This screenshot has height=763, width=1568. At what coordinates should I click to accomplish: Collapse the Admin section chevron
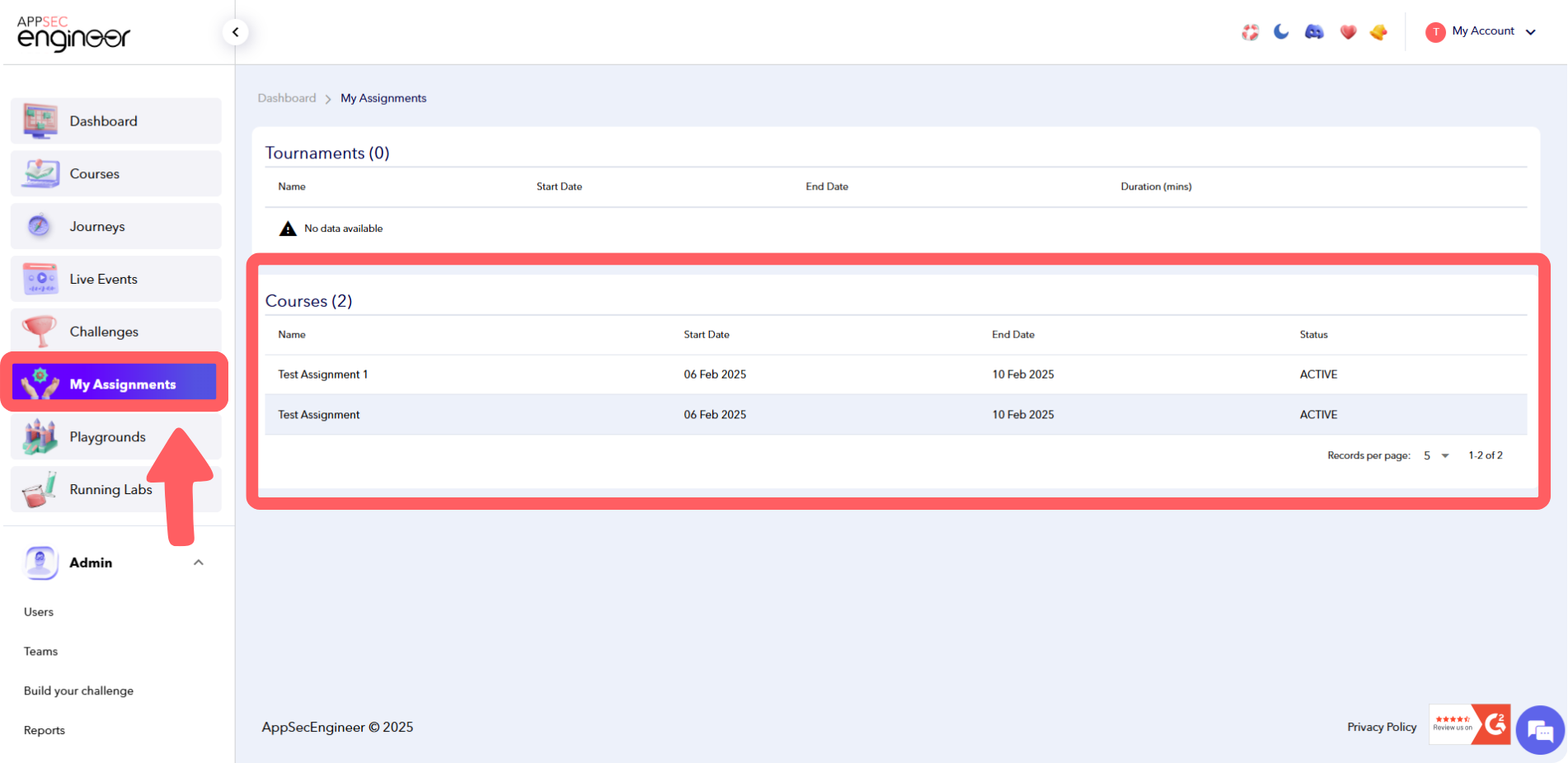click(x=198, y=562)
